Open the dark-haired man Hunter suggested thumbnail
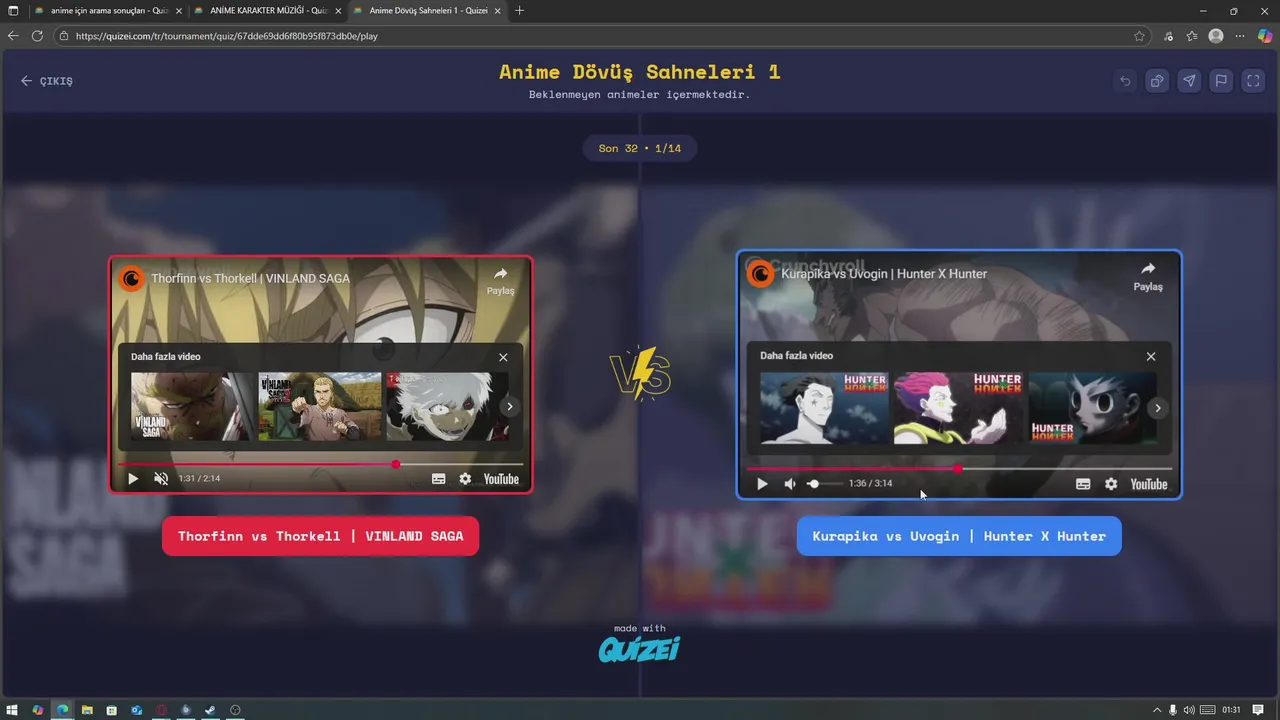This screenshot has width=1280, height=720. (x=824, y=408)
